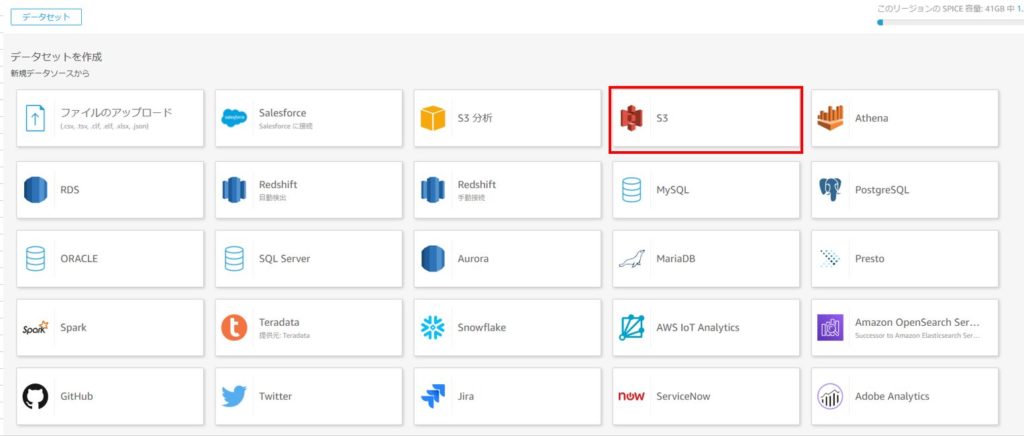Click the SPICE 容量 usage text
The image size is (1024, 436).
click(950, 9)
